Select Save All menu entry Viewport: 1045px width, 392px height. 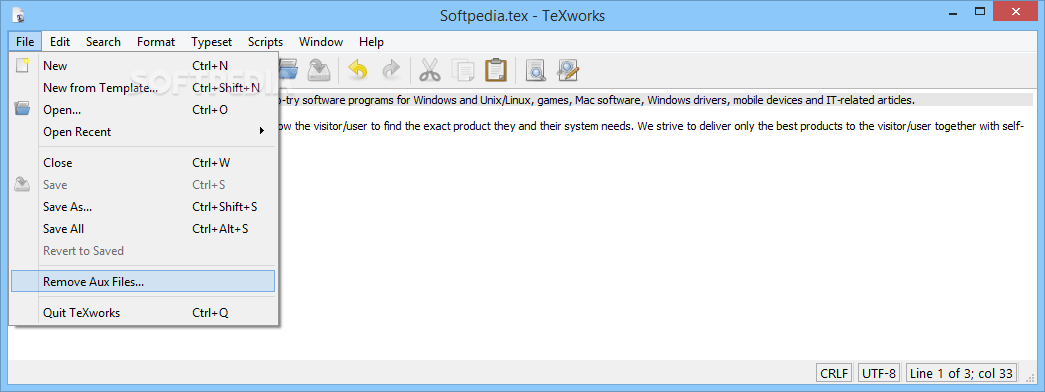coord(143,229)
